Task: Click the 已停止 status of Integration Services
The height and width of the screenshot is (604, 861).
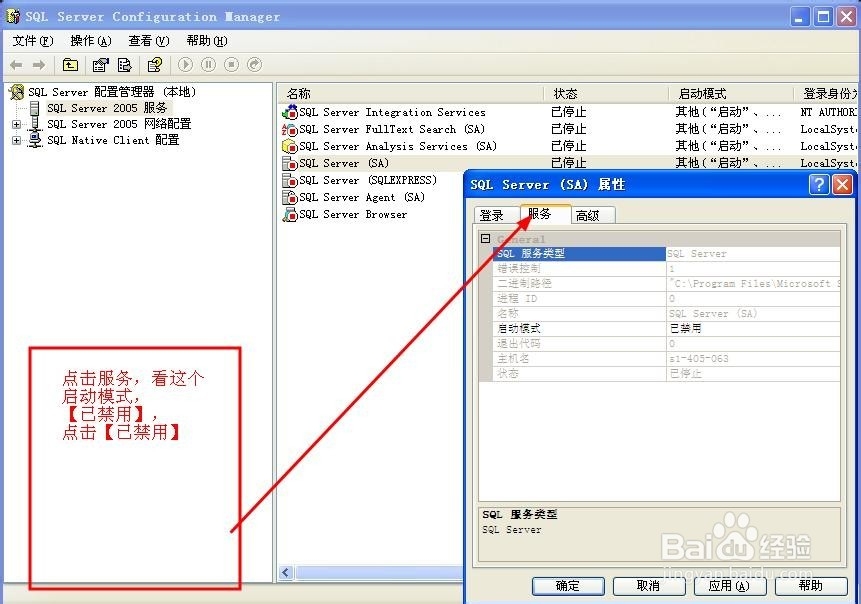Action: [x=568, y=113]
